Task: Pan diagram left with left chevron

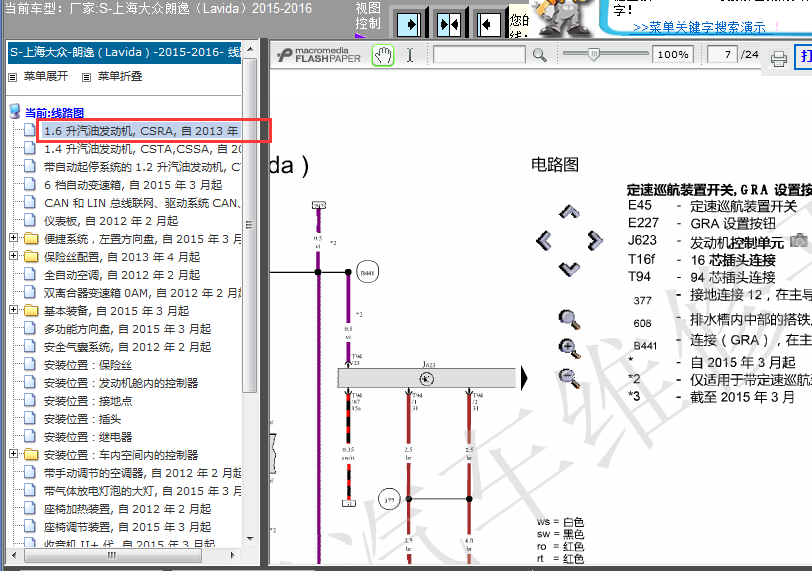Action: coord(543,241)
